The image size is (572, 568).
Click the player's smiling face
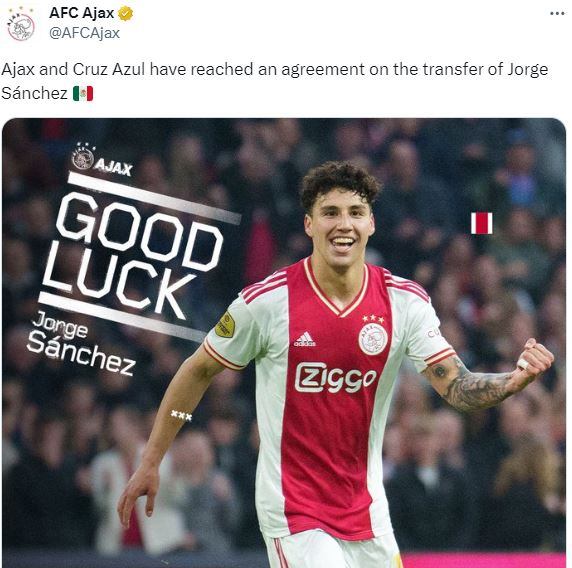(339, 228)
